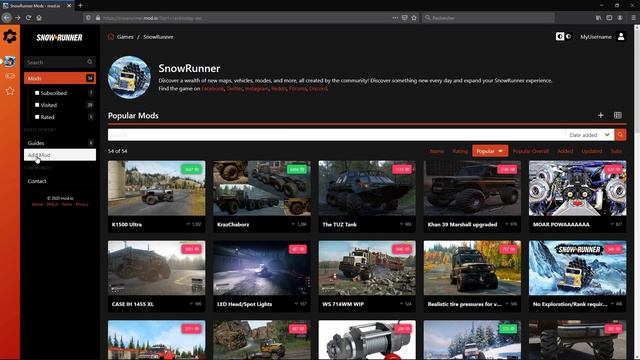Click the reader/pocket icon in the address bar
This screenshot has width=640, height=360.
[x=404, y=18]
